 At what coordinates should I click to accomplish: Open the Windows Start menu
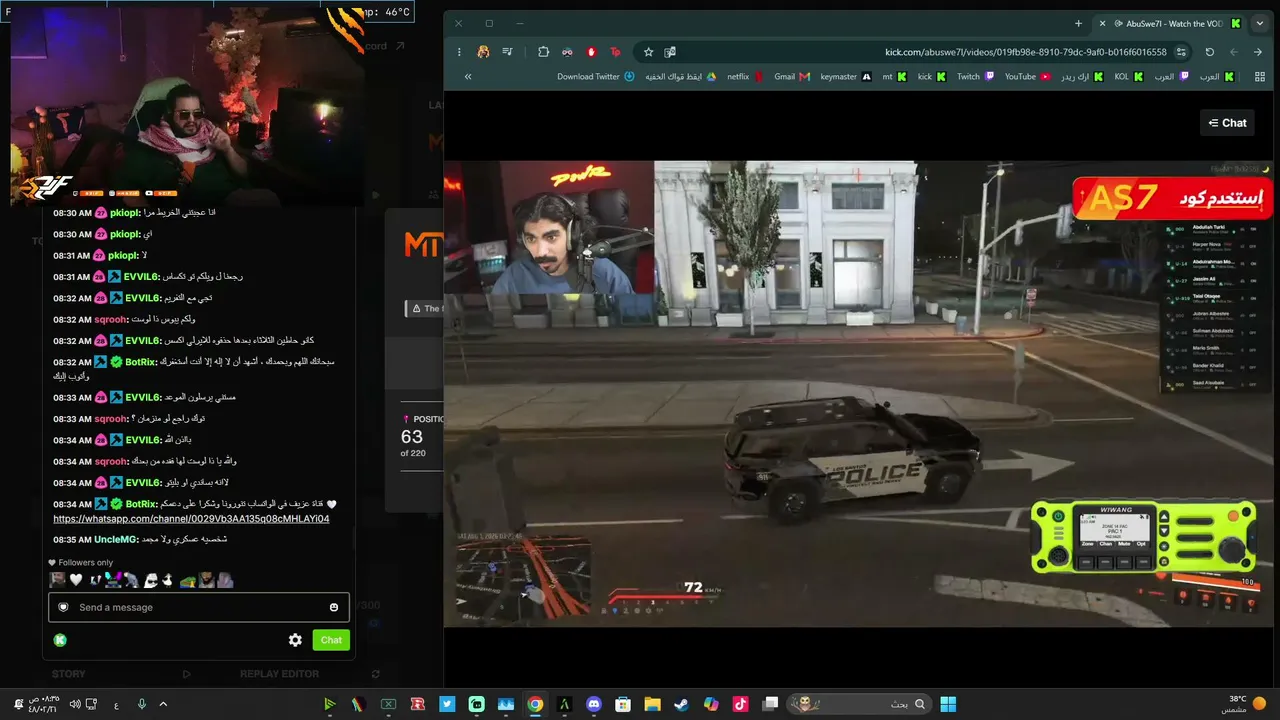click(x=948, y=704)
